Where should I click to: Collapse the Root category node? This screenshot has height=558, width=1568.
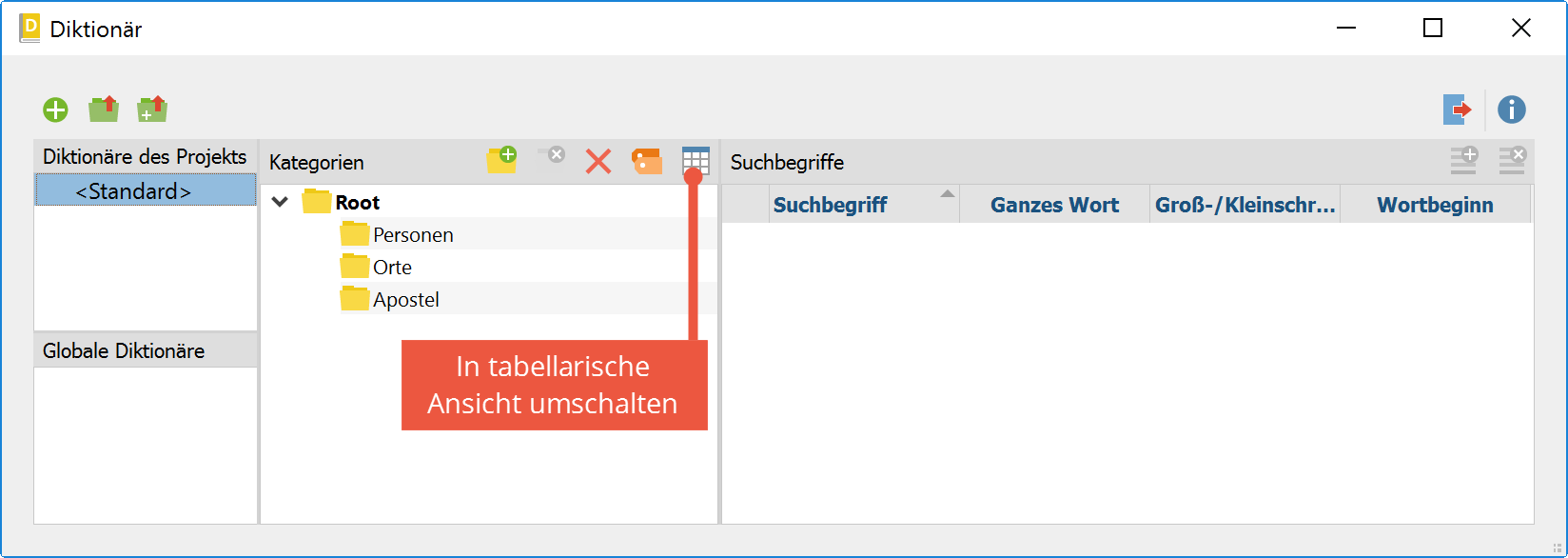coord(280,202)
